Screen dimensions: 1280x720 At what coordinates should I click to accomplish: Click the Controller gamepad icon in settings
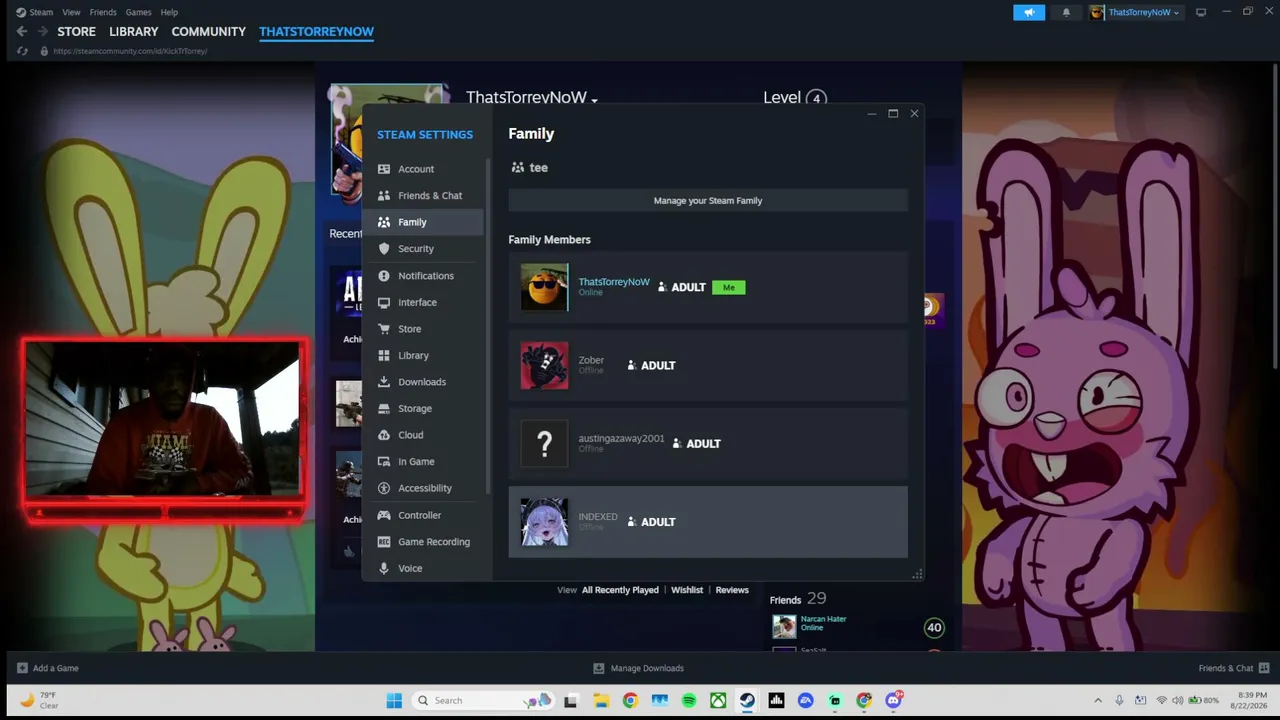point(384,515)
